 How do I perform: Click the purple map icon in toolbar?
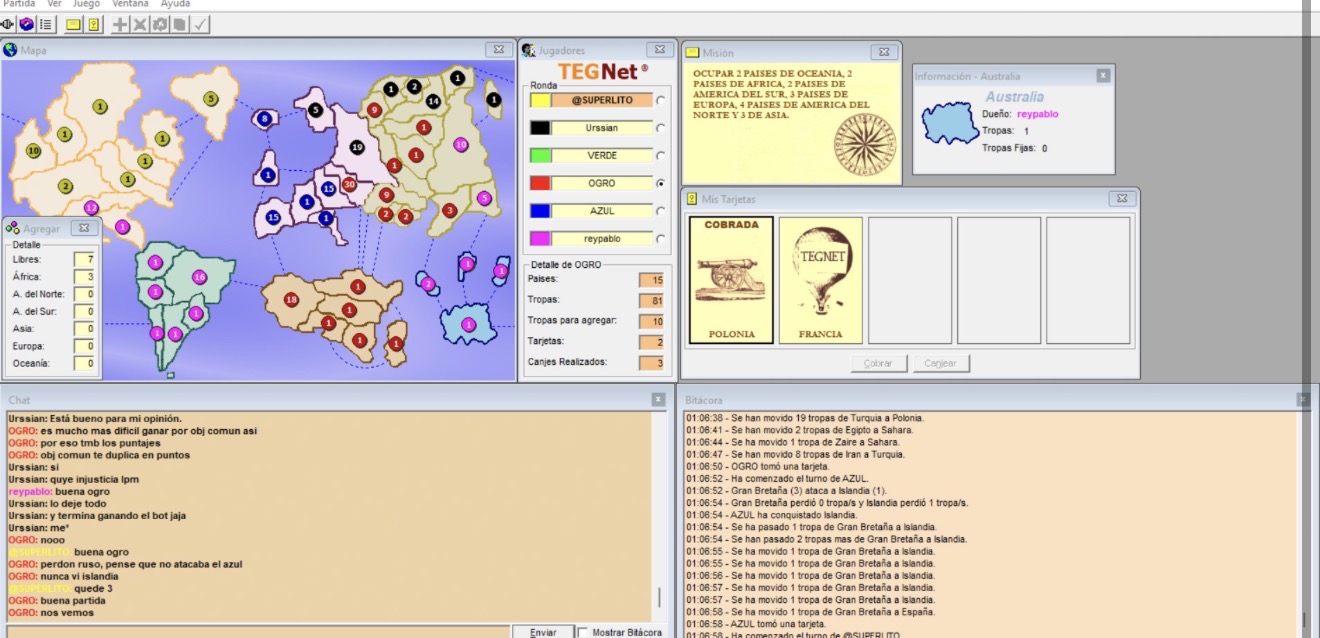(27, 24)
